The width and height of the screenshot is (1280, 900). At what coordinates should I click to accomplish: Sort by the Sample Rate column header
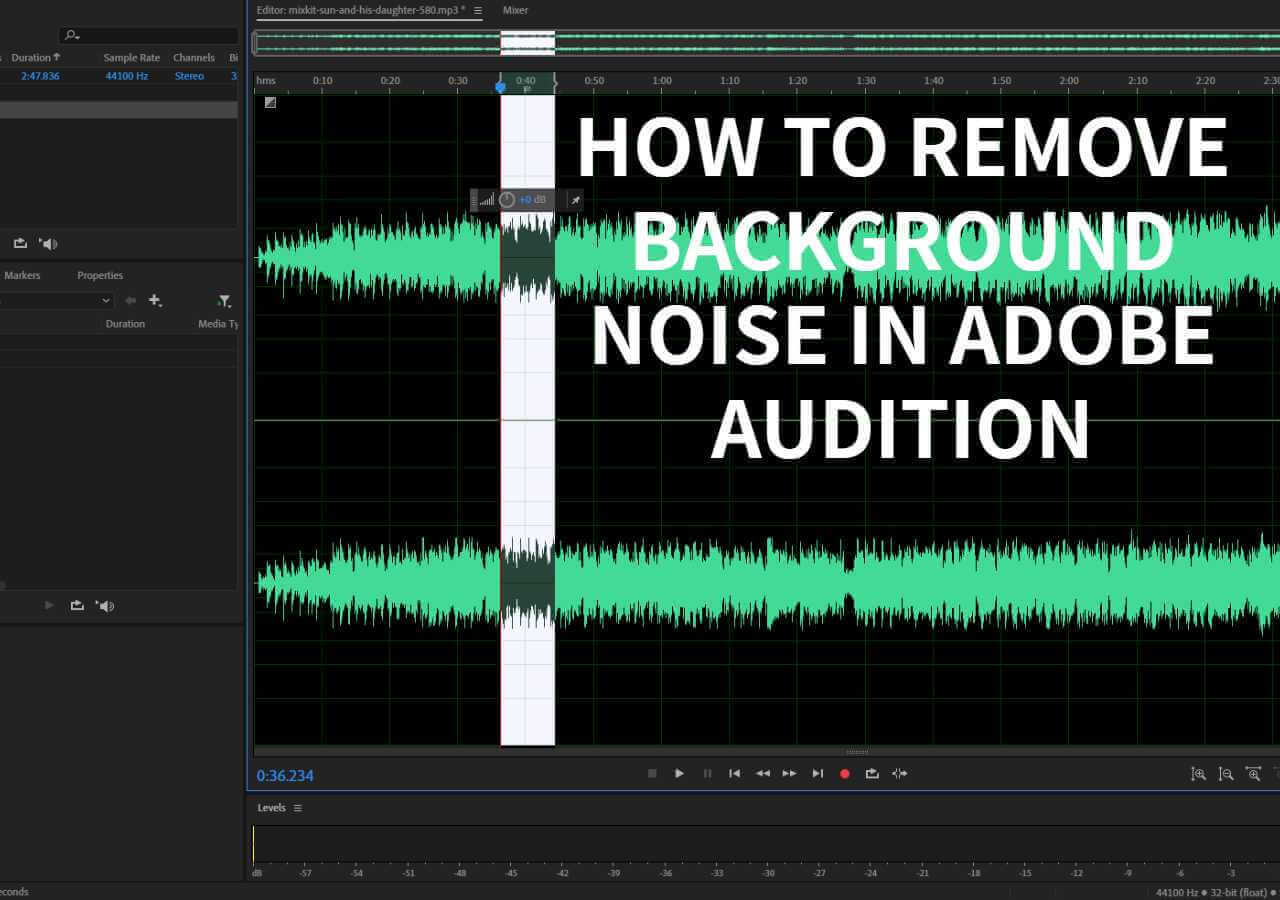pos(132,58)
